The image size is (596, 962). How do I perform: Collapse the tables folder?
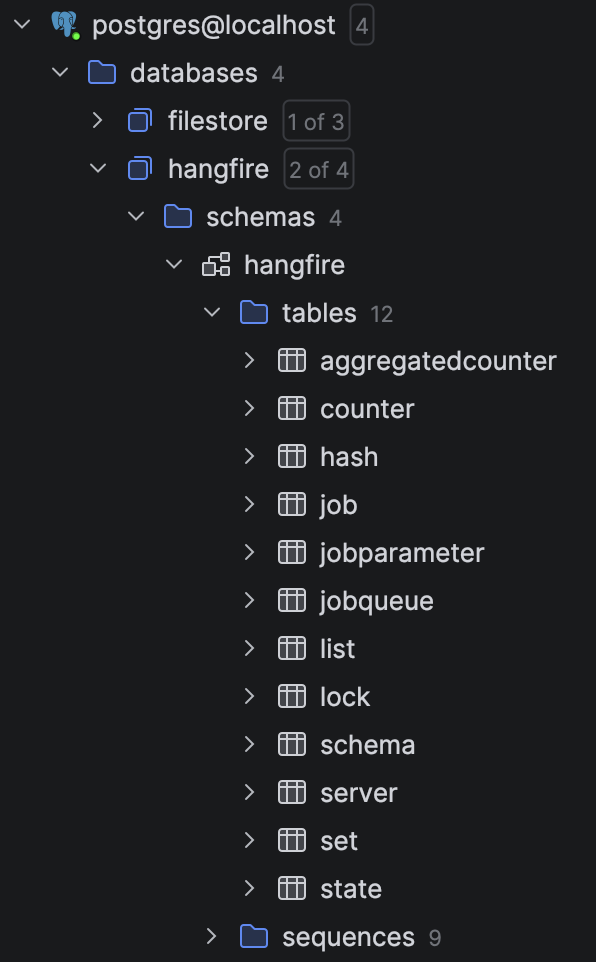tap(211, 312)
